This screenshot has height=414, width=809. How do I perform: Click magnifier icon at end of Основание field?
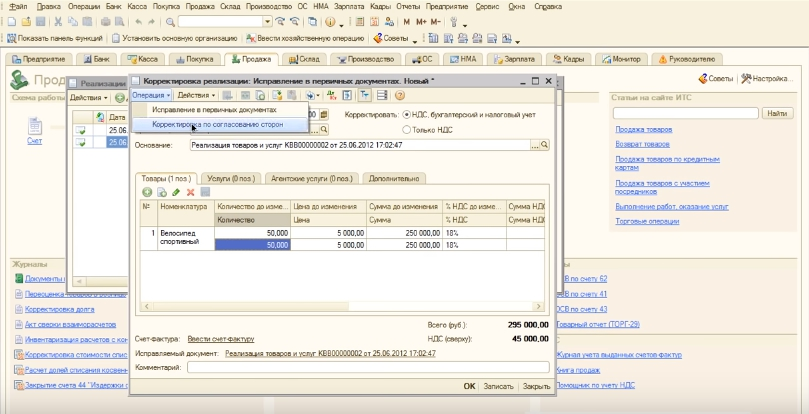point(545,145)
